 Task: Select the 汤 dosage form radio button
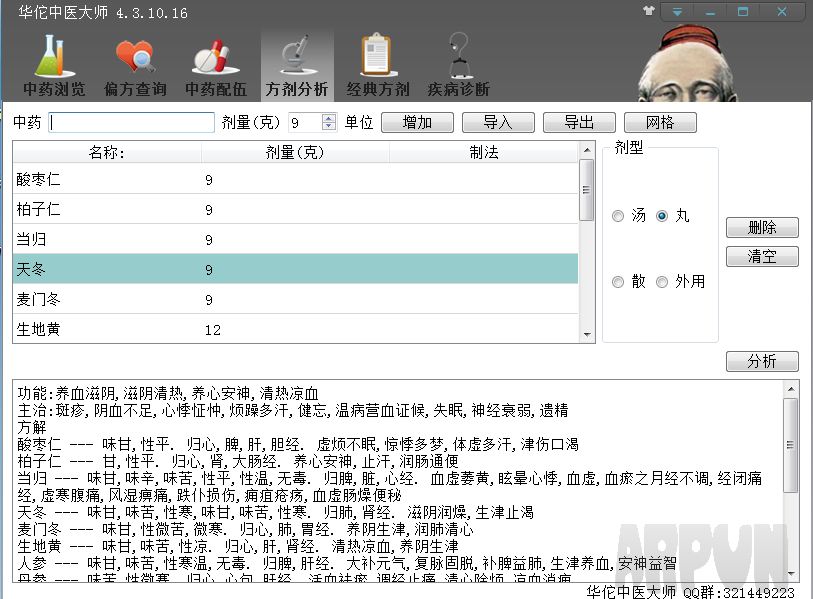tap(618, 216)
